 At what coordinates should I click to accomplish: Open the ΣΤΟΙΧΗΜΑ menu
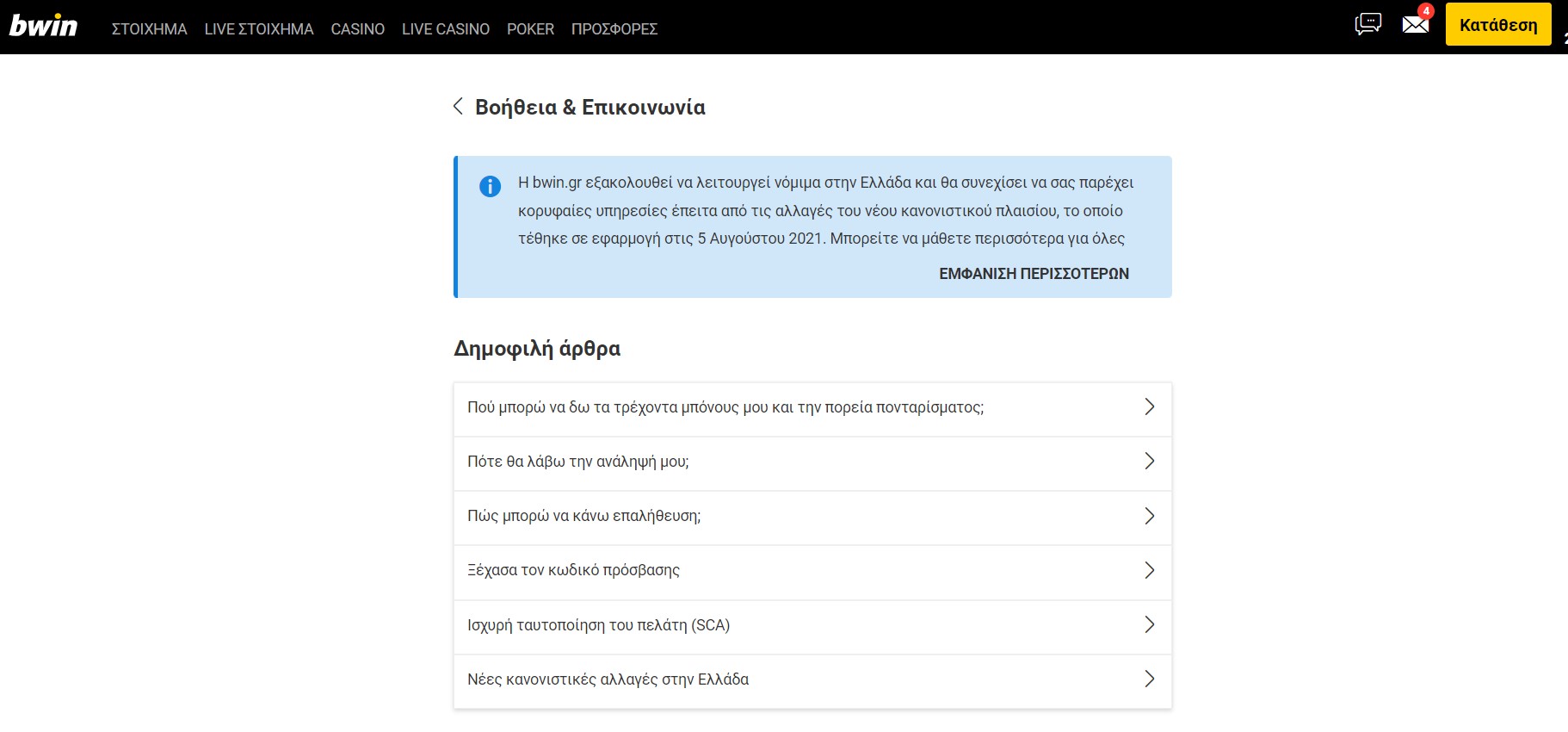tap(149, 29)
